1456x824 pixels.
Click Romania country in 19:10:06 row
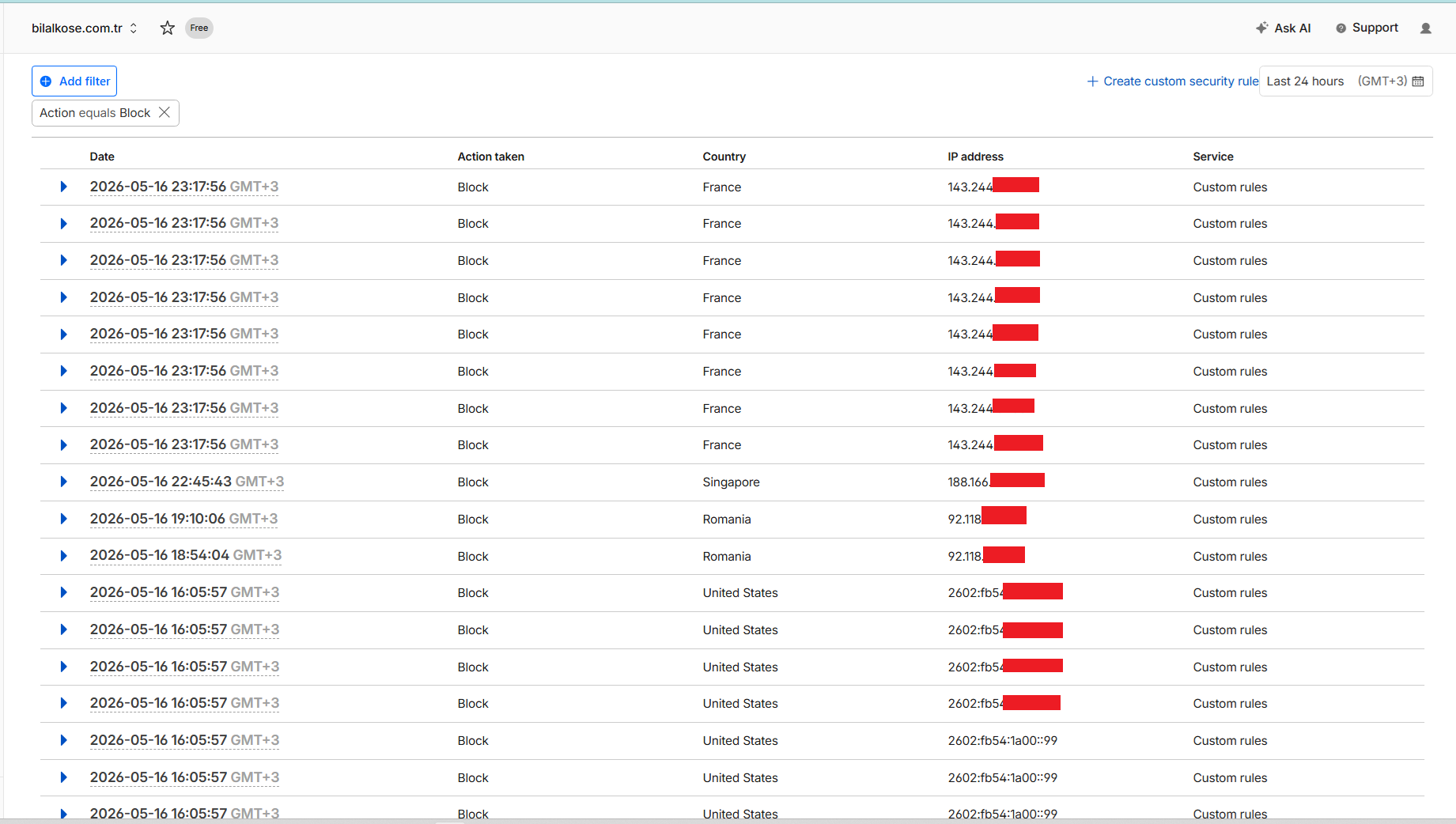tap(727, 520)
